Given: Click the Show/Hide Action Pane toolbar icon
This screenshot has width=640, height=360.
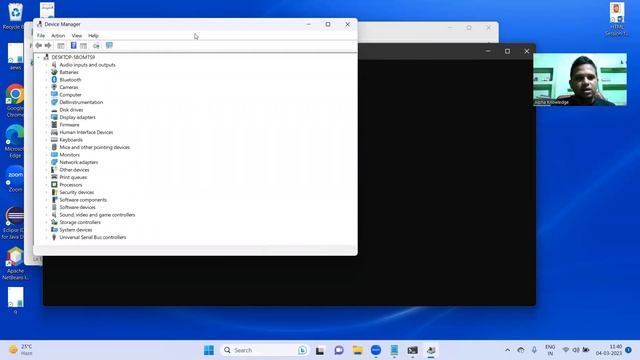Looking at the screenshot, I should tap(83, 45).
